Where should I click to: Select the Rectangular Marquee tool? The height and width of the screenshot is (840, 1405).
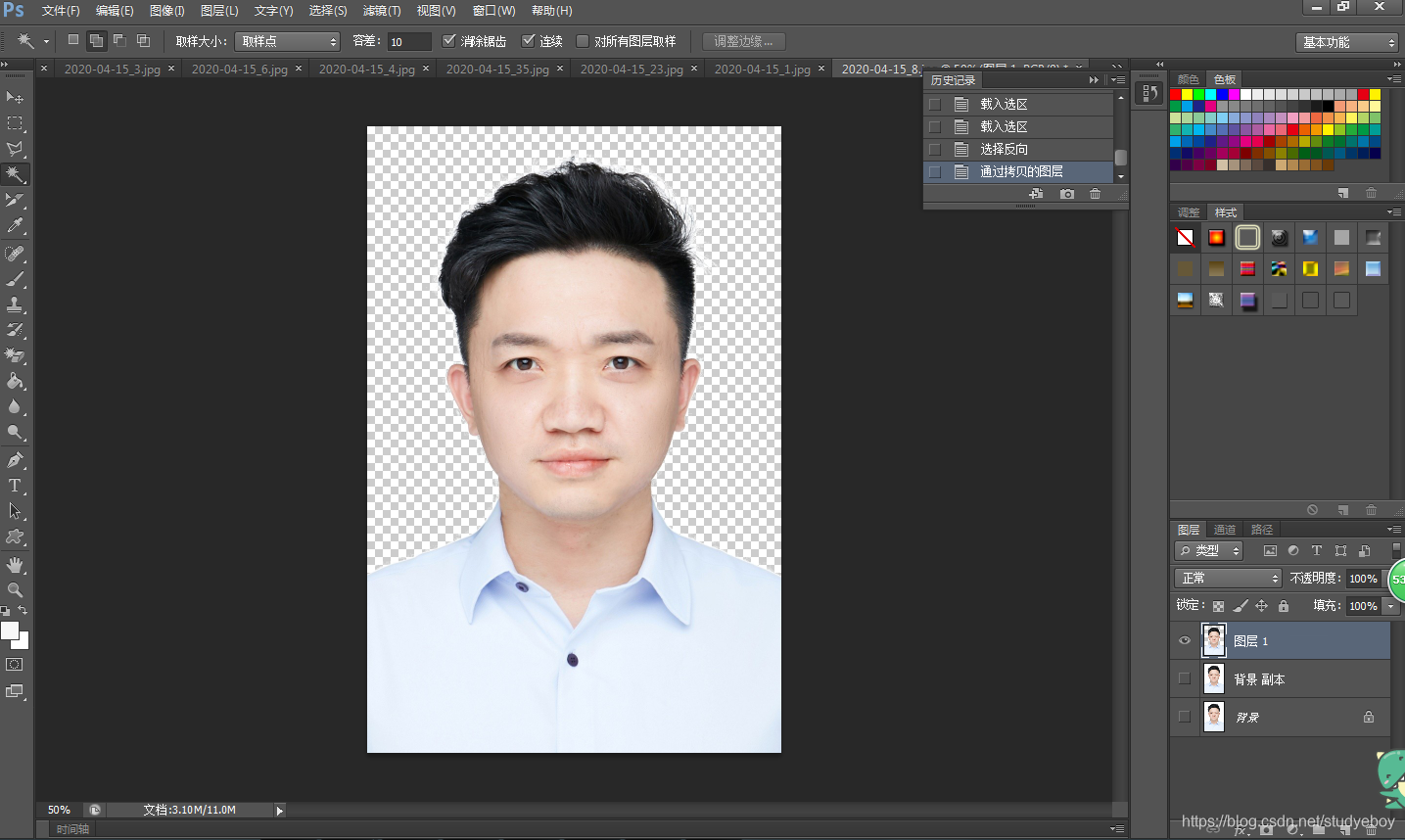click(15, 123)
